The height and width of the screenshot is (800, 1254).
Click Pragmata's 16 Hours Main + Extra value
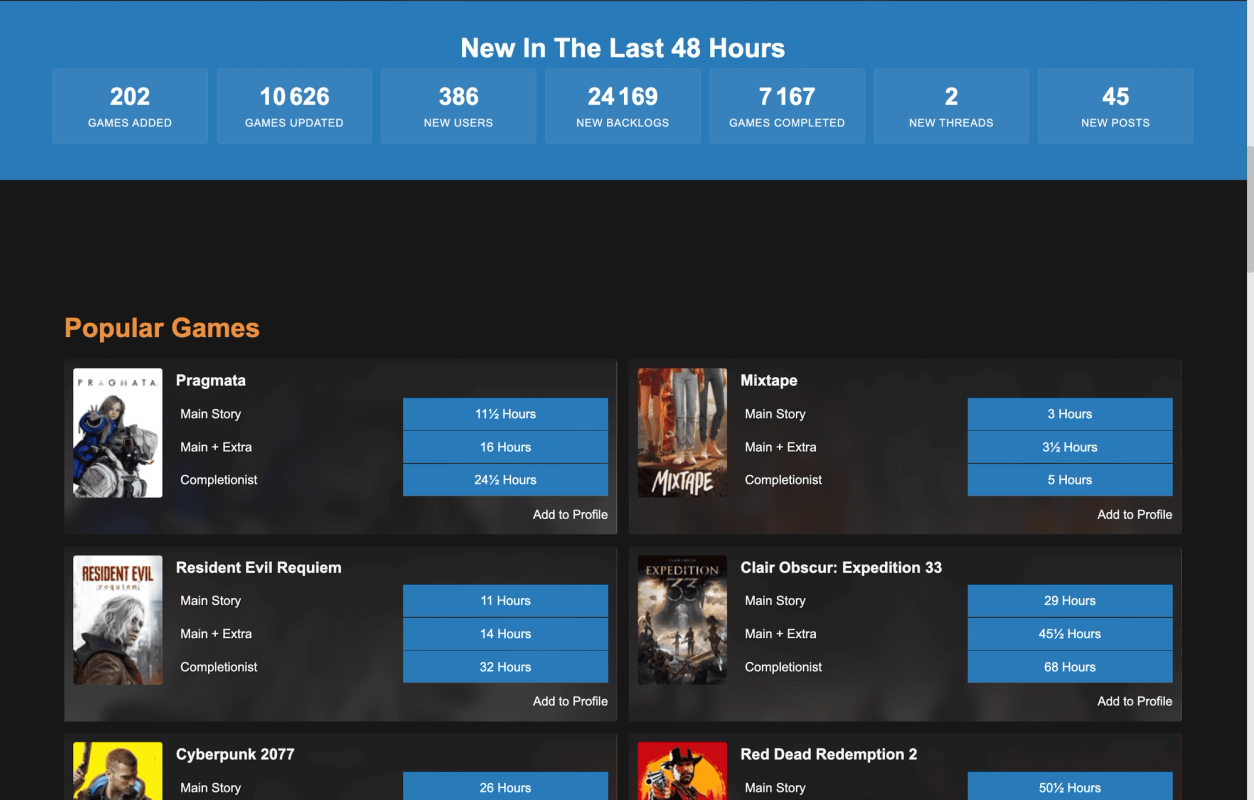pyautogui.click(x=506, y=447)
